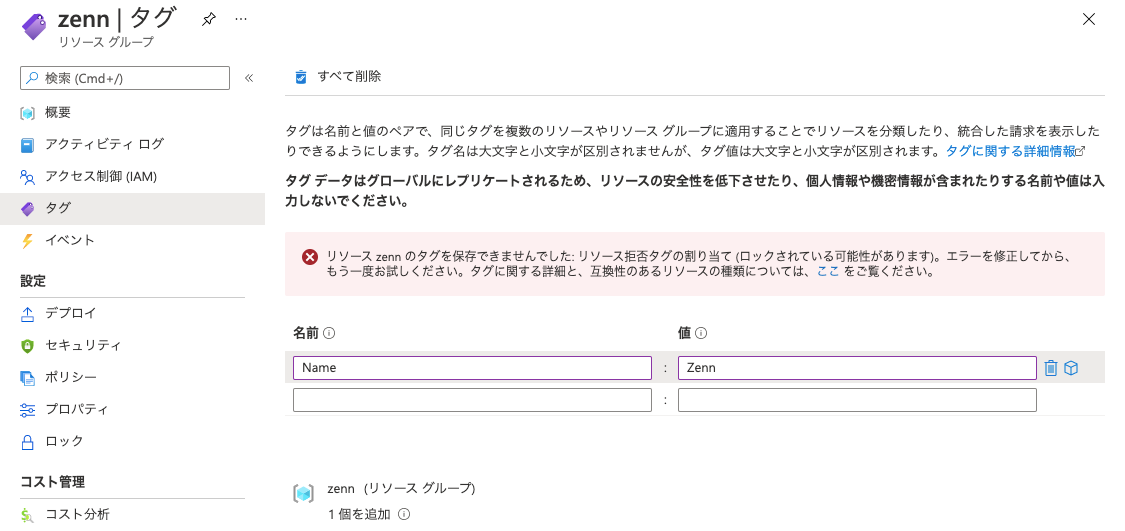Click the info icon next to 値

702,333
